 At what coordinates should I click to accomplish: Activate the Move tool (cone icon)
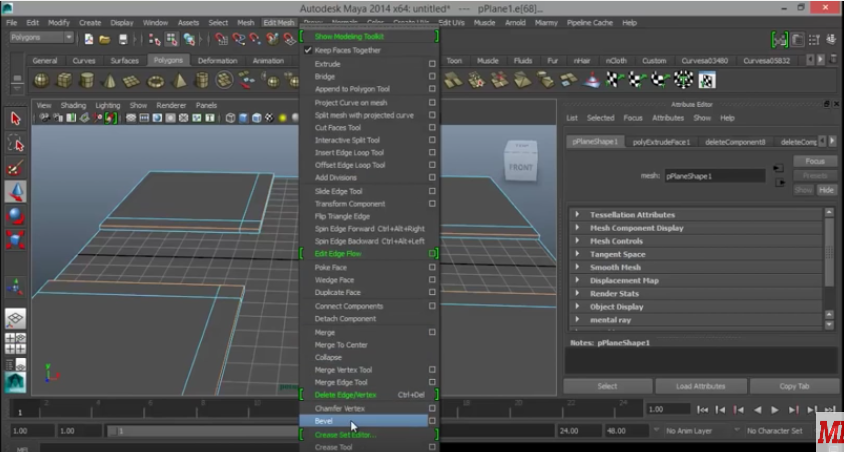click(x=16, y=192)
